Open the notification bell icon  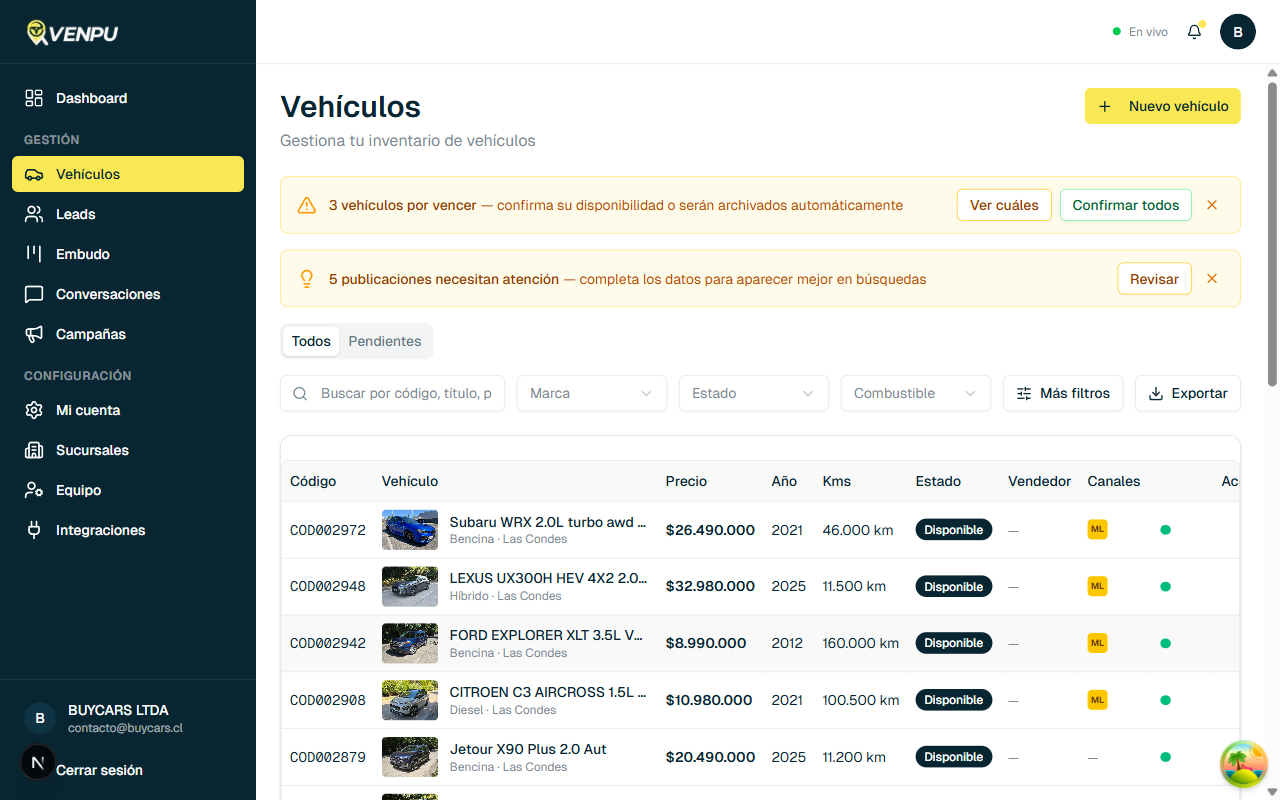tap(1194, 31)
